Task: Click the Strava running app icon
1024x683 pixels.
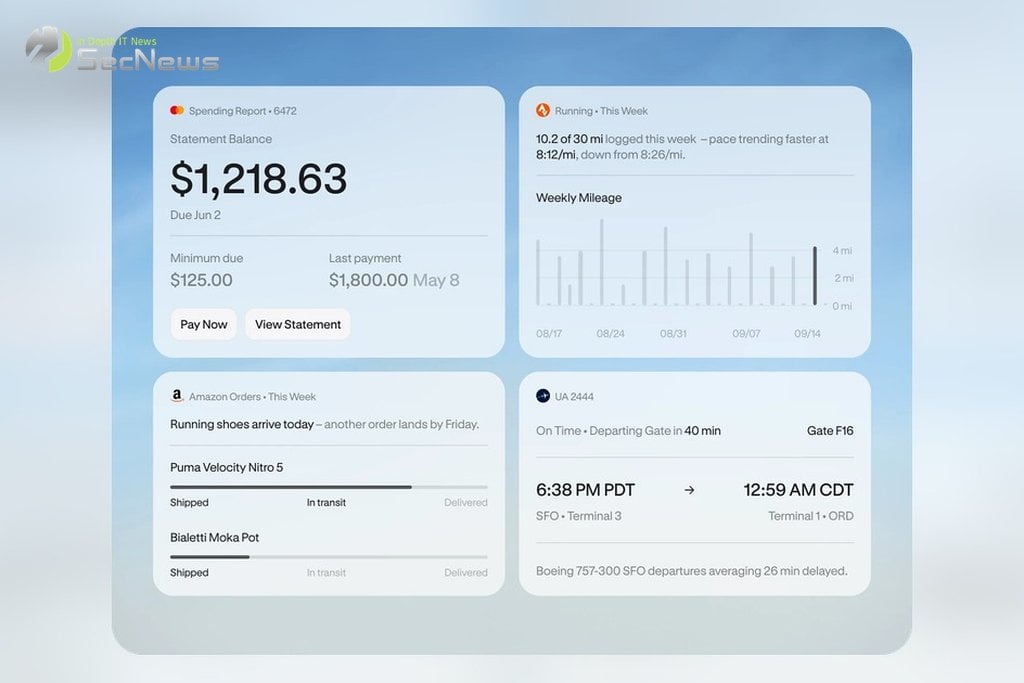Action: coord(543,110)
